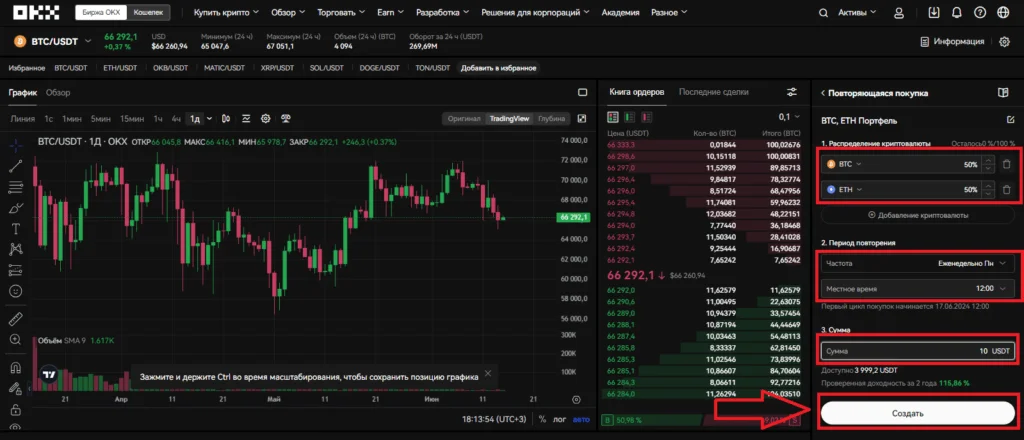
Task: Select the forecast/measure positions tool
Action: click(16, 270)
